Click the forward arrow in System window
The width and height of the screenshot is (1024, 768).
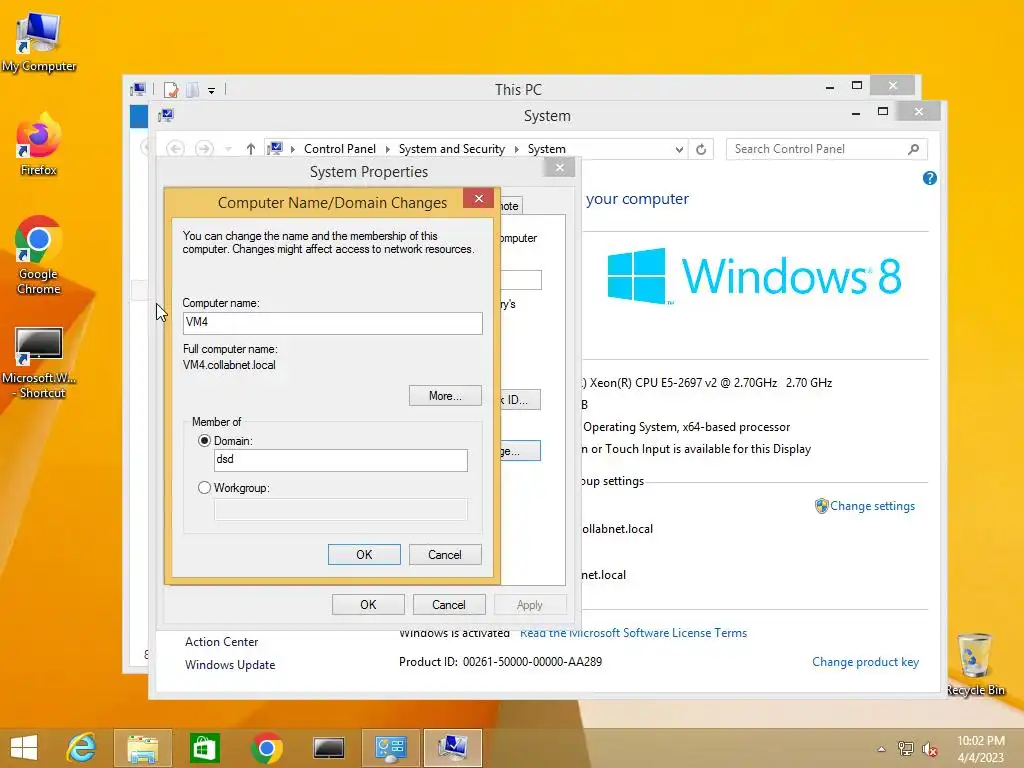(x=204, y=149)
